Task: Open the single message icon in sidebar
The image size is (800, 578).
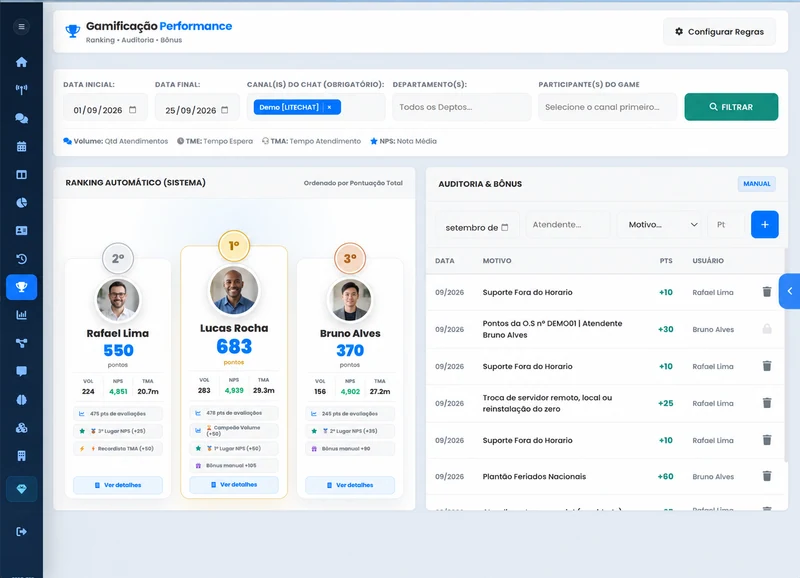Action: click(x=21, y=371)
